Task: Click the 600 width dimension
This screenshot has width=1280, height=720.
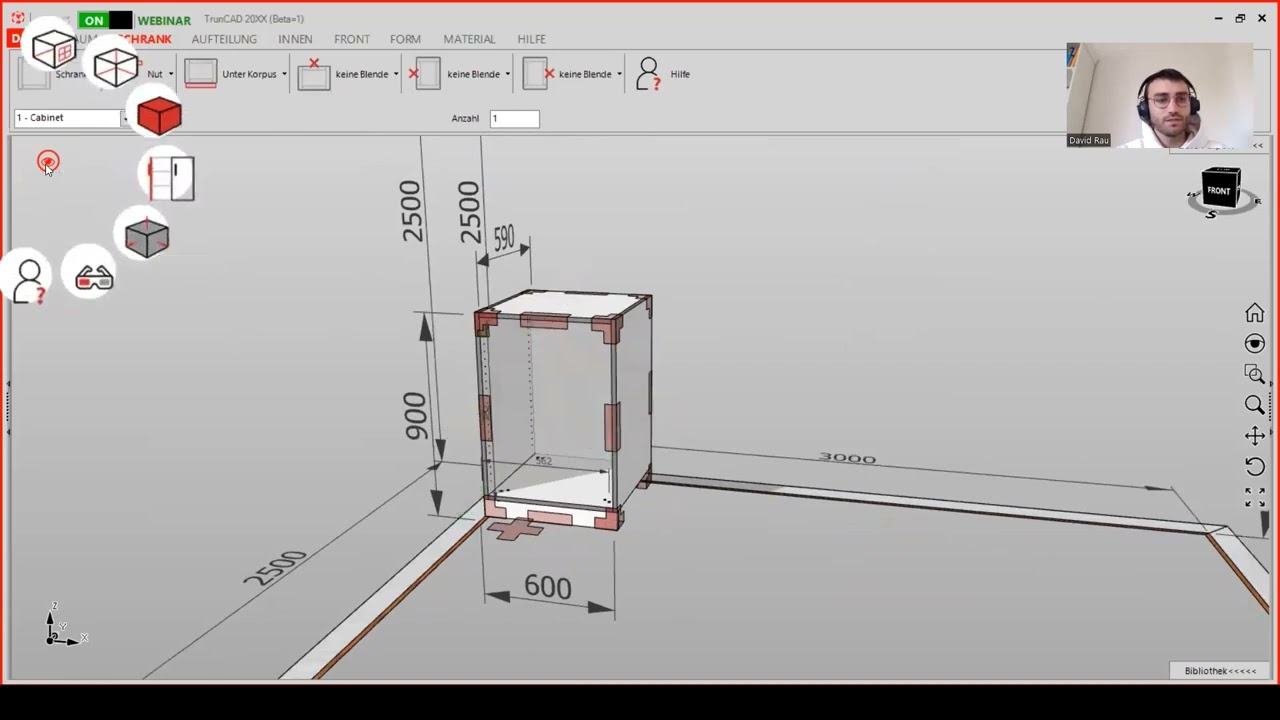Action: pyautogui.click(x=548, y=587)
